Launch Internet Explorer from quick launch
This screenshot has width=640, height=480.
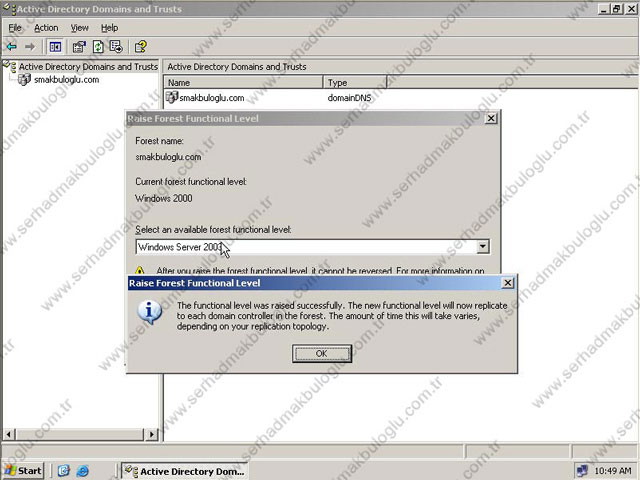[x=82, y=471]
